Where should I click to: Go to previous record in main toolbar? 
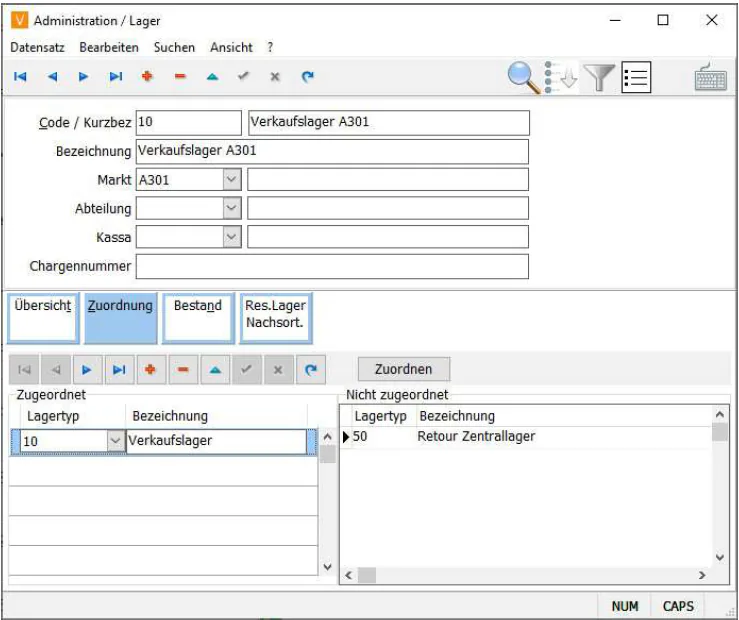pyautogui.click(x=52, y=76)
